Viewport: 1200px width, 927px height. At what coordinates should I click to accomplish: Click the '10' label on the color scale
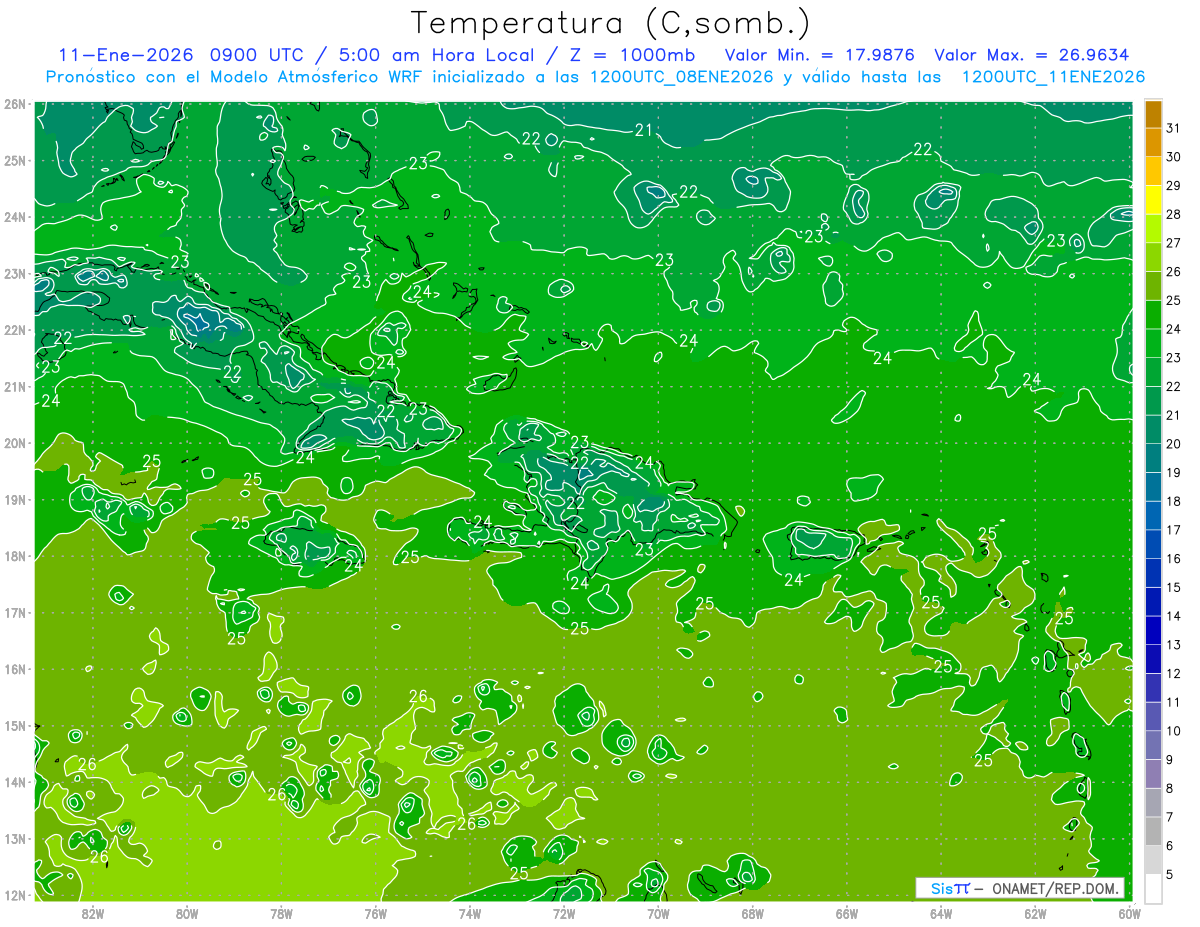pos(1173,731)
